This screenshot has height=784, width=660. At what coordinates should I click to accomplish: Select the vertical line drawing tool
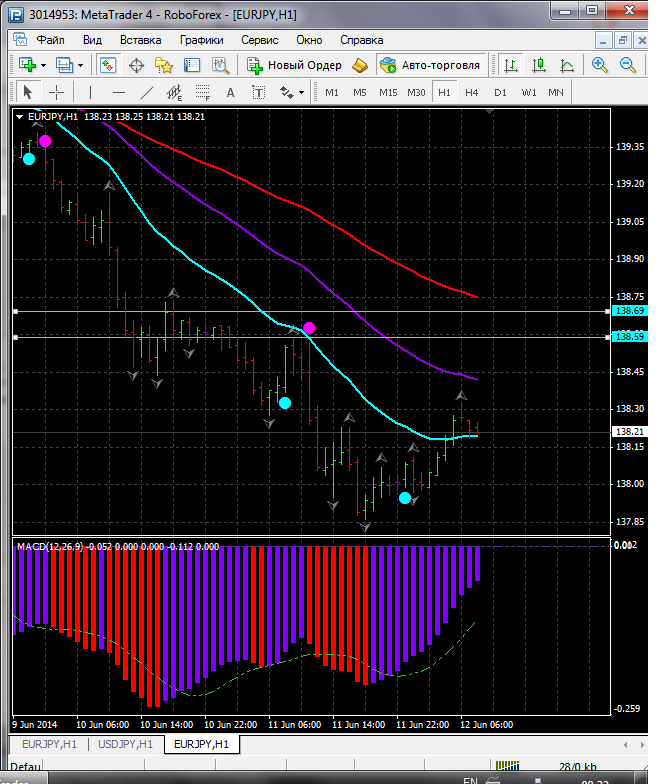click(x=90, y=92)
